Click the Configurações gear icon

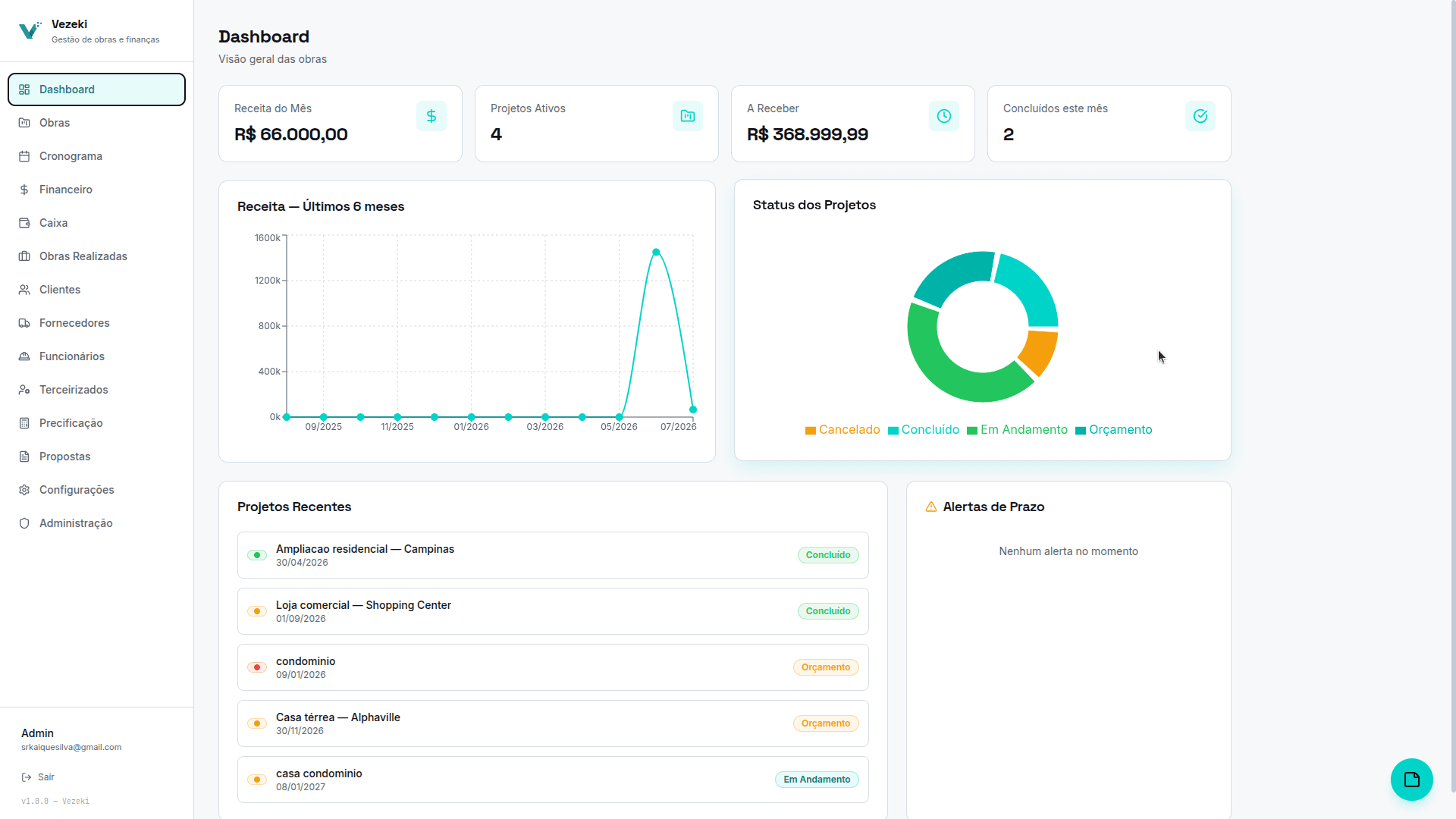click(24, 490)
